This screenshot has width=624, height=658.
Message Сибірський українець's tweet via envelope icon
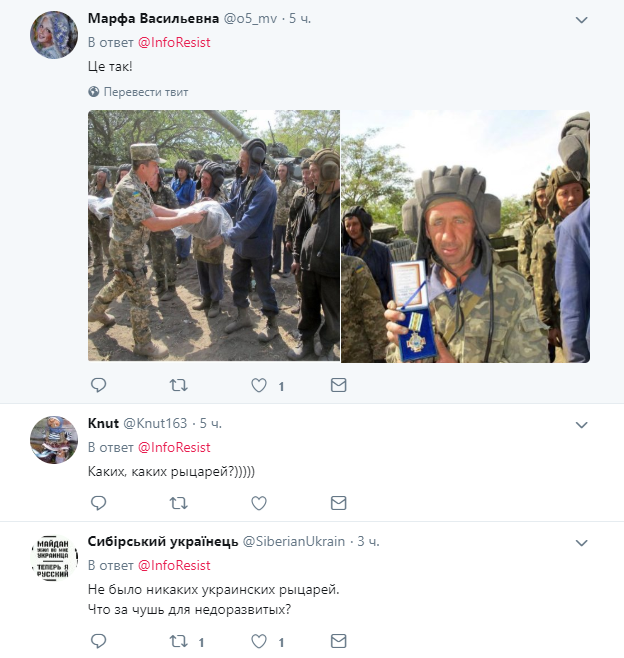tap(338, 641)
